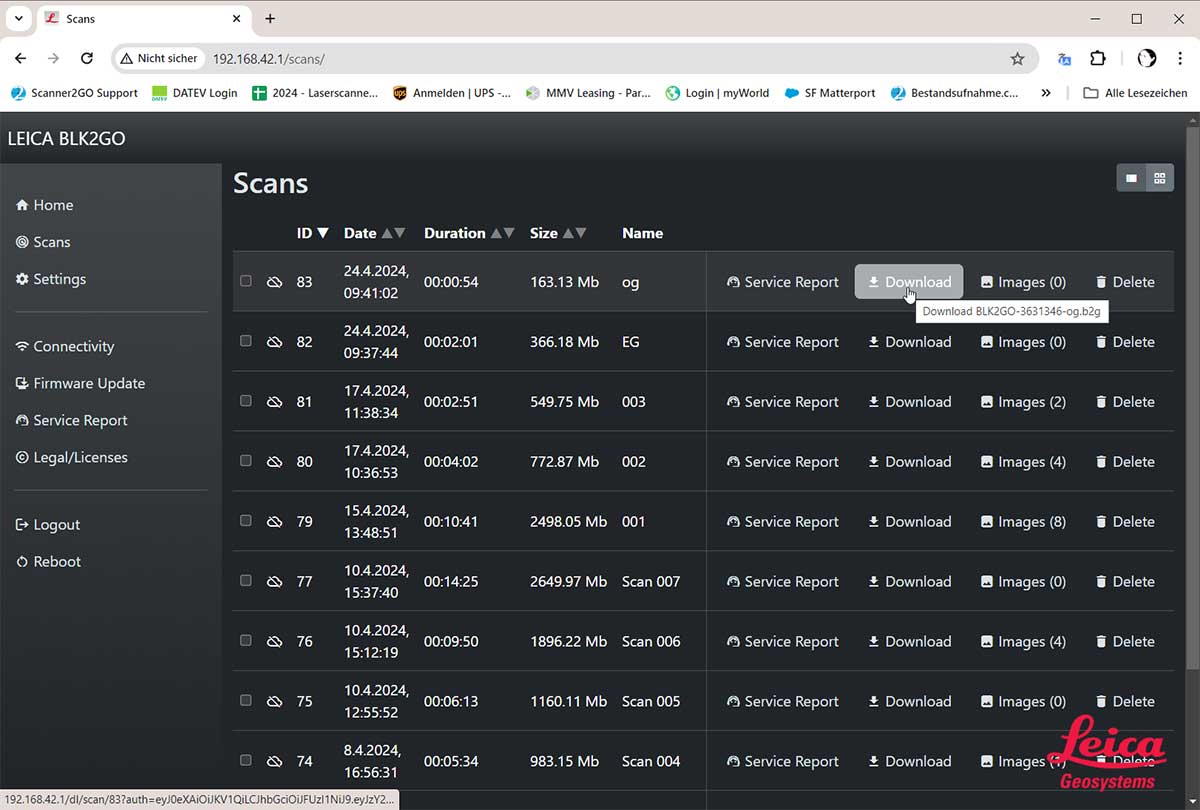Screen dimensions: 1200x810
Task: Open the Home sidebar item
Action: coord(45,205)
